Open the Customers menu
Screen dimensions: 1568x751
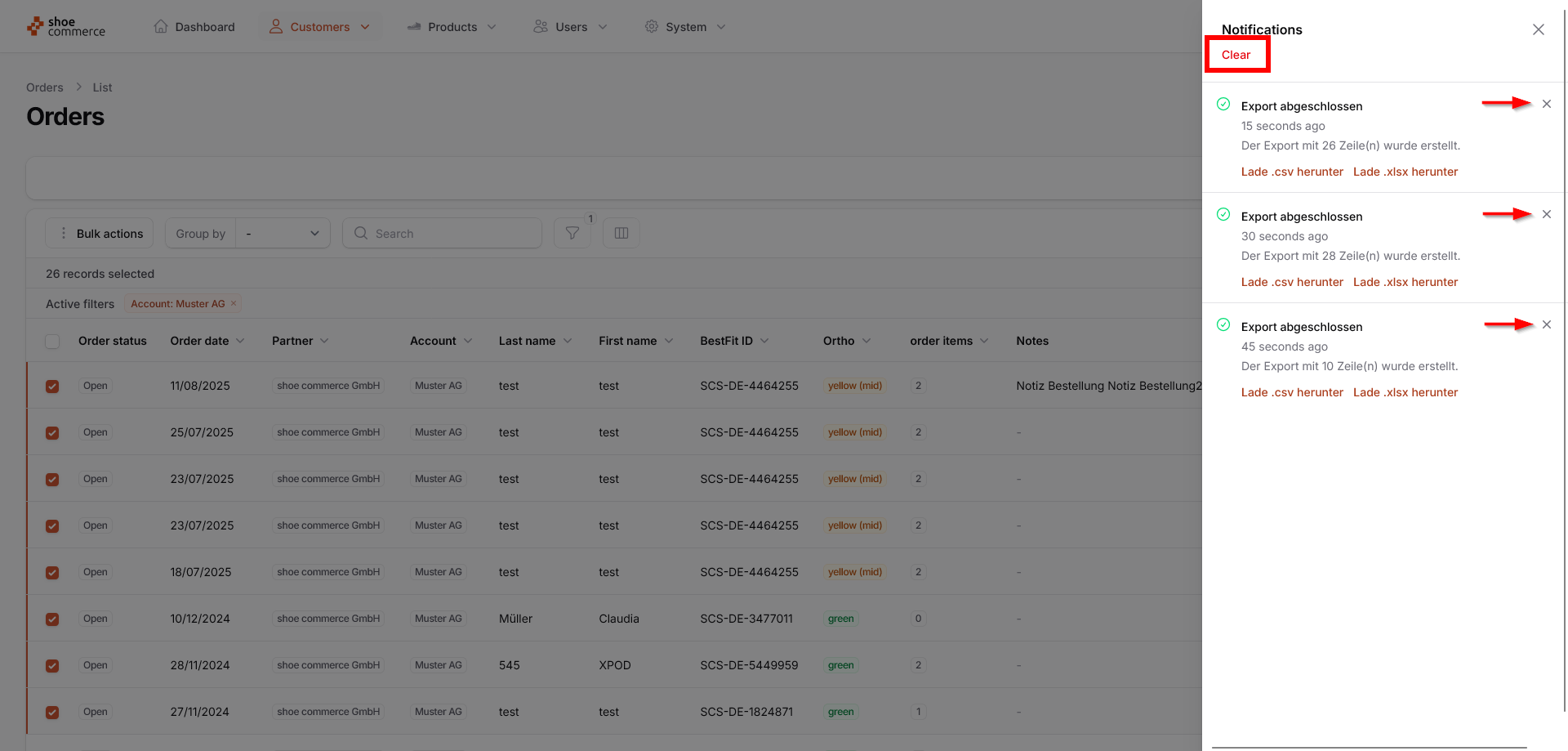point(319,27)
